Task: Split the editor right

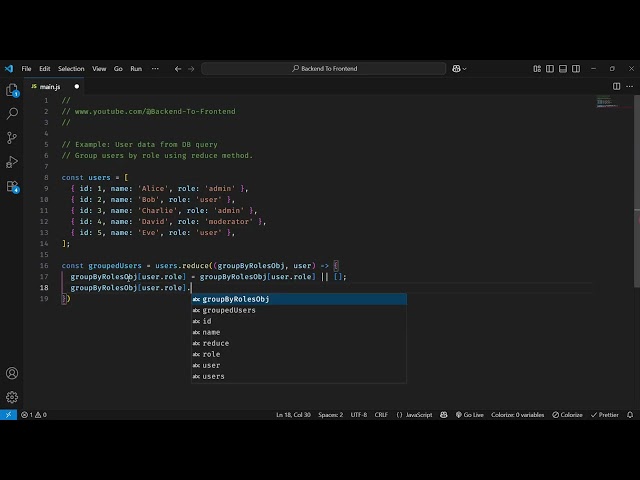Action: pos(616,86)
